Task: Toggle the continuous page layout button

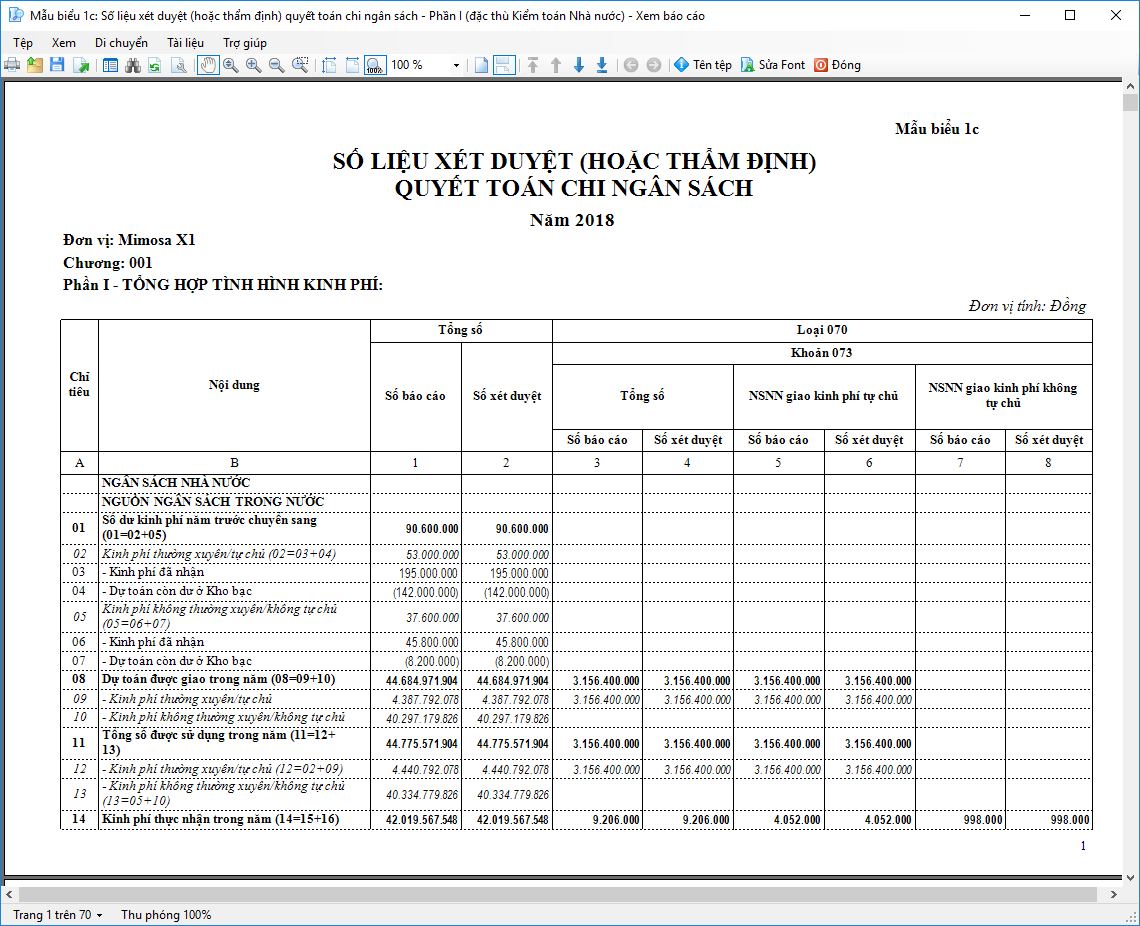Action: (505, 65)
